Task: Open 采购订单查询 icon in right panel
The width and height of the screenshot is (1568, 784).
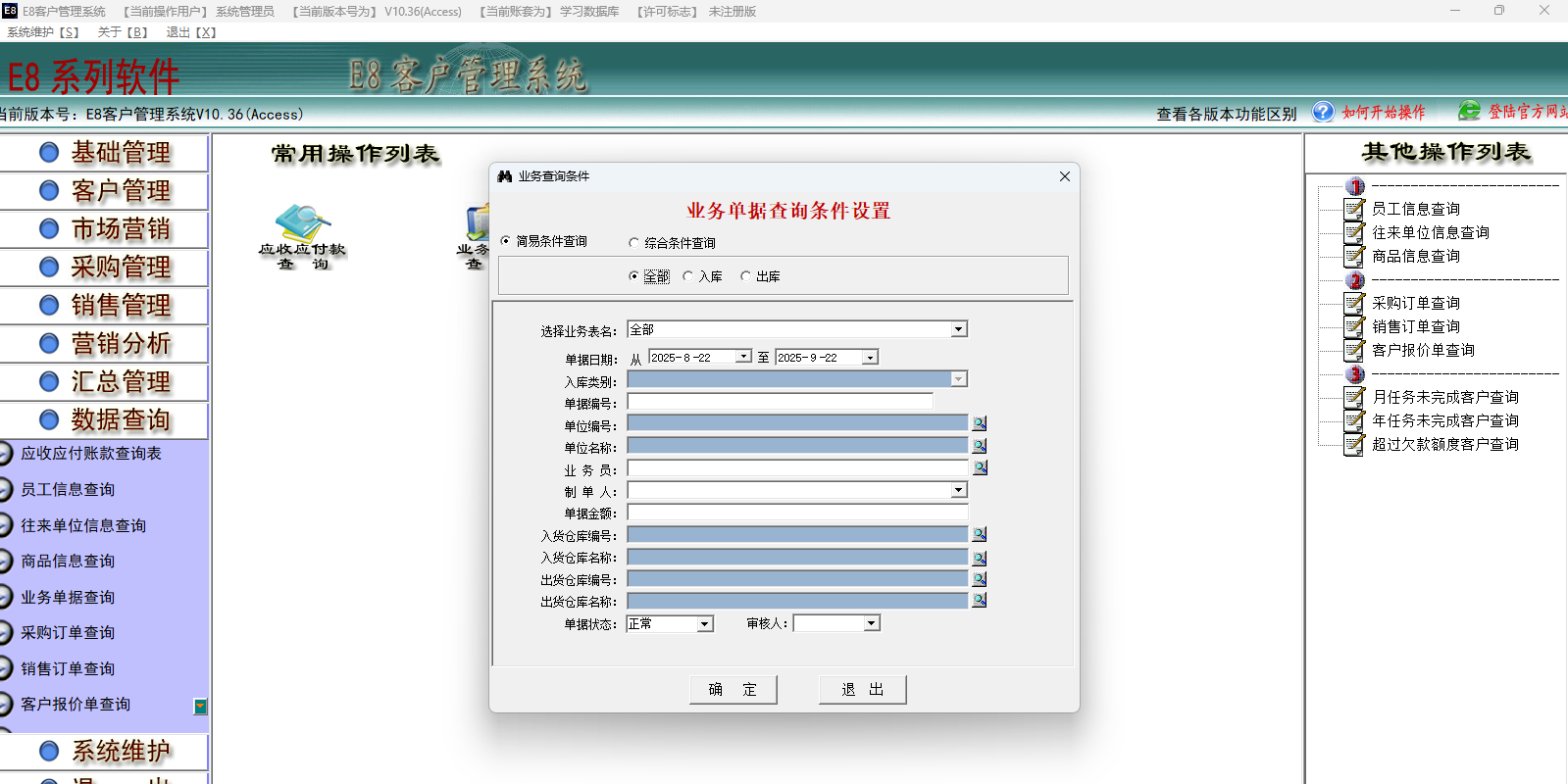Action: (x=1354, y=303)
